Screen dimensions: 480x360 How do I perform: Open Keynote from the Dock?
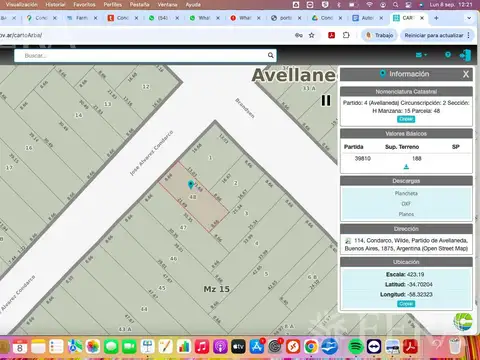(147, 347)
